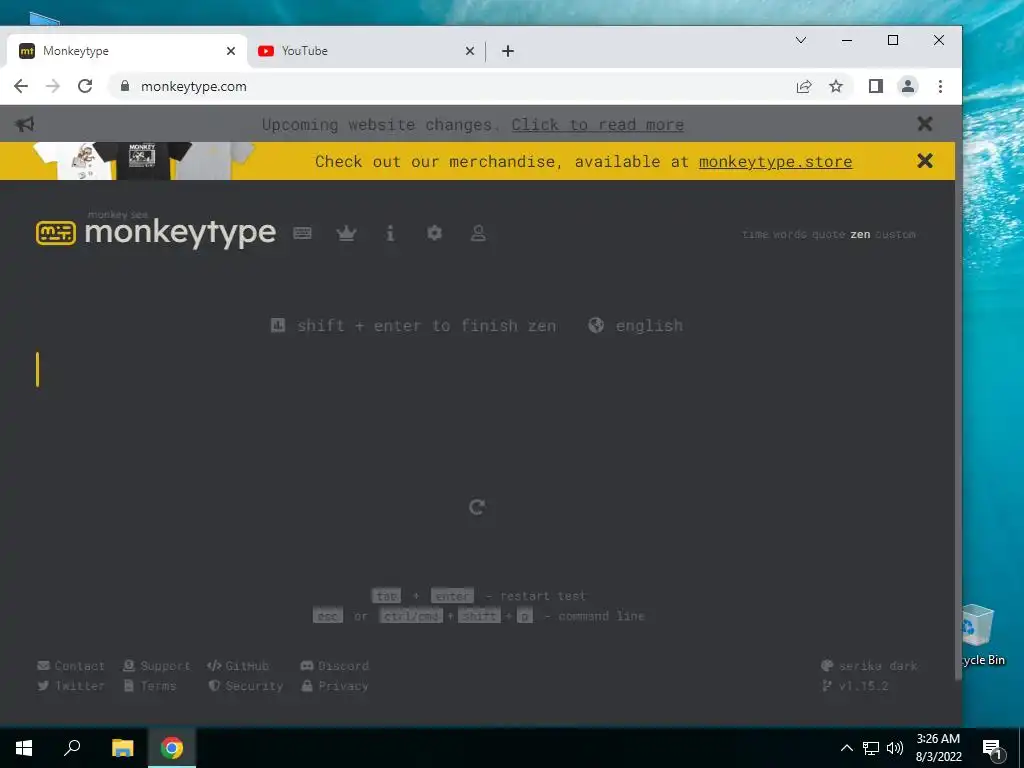Toggle the Chrome side panel
1024x768 pixels.
tap(876, 86)
